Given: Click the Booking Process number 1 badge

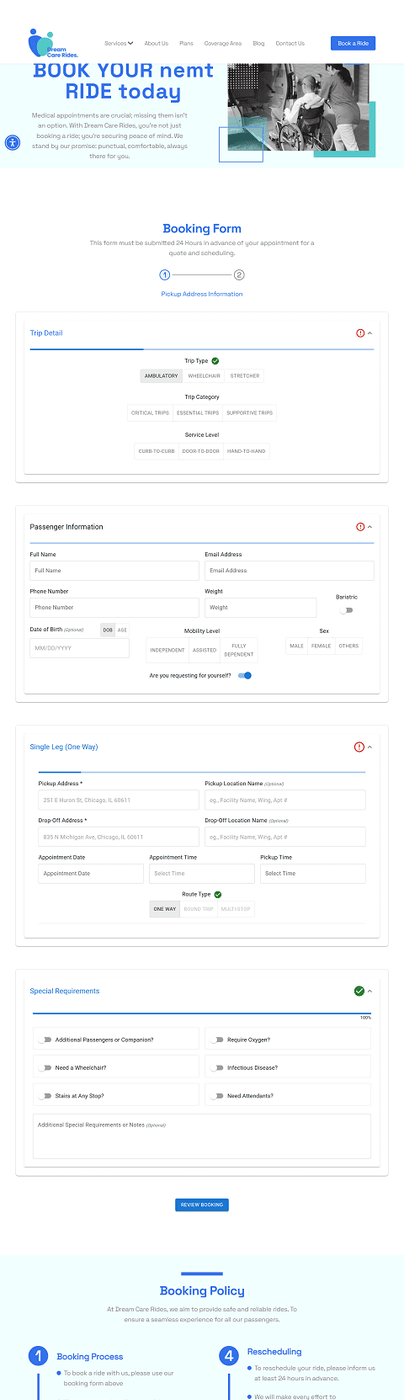Looking at the screenshot, I should 38,1356.
